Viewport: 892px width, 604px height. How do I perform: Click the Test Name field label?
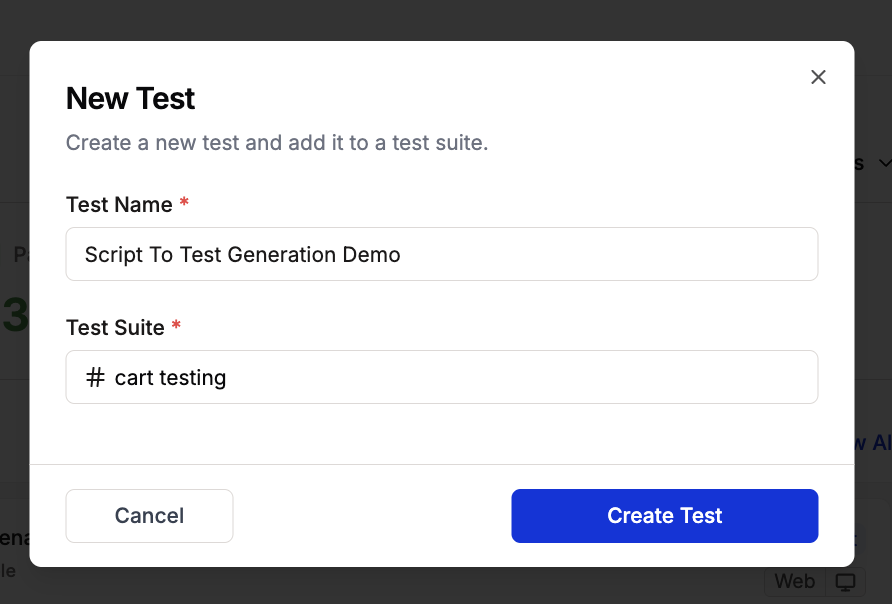pyautogui.click(x=119, y=204)
